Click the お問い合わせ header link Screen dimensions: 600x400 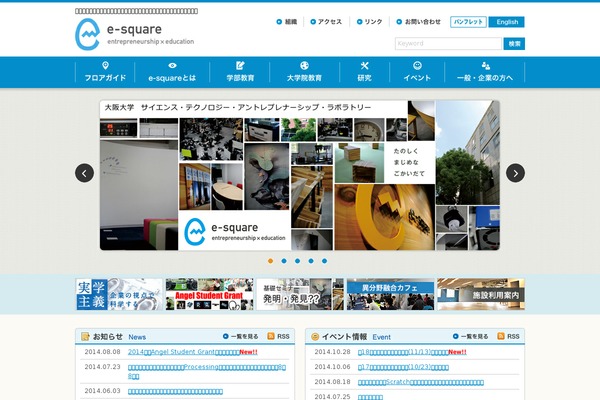[x=419, y=22]
